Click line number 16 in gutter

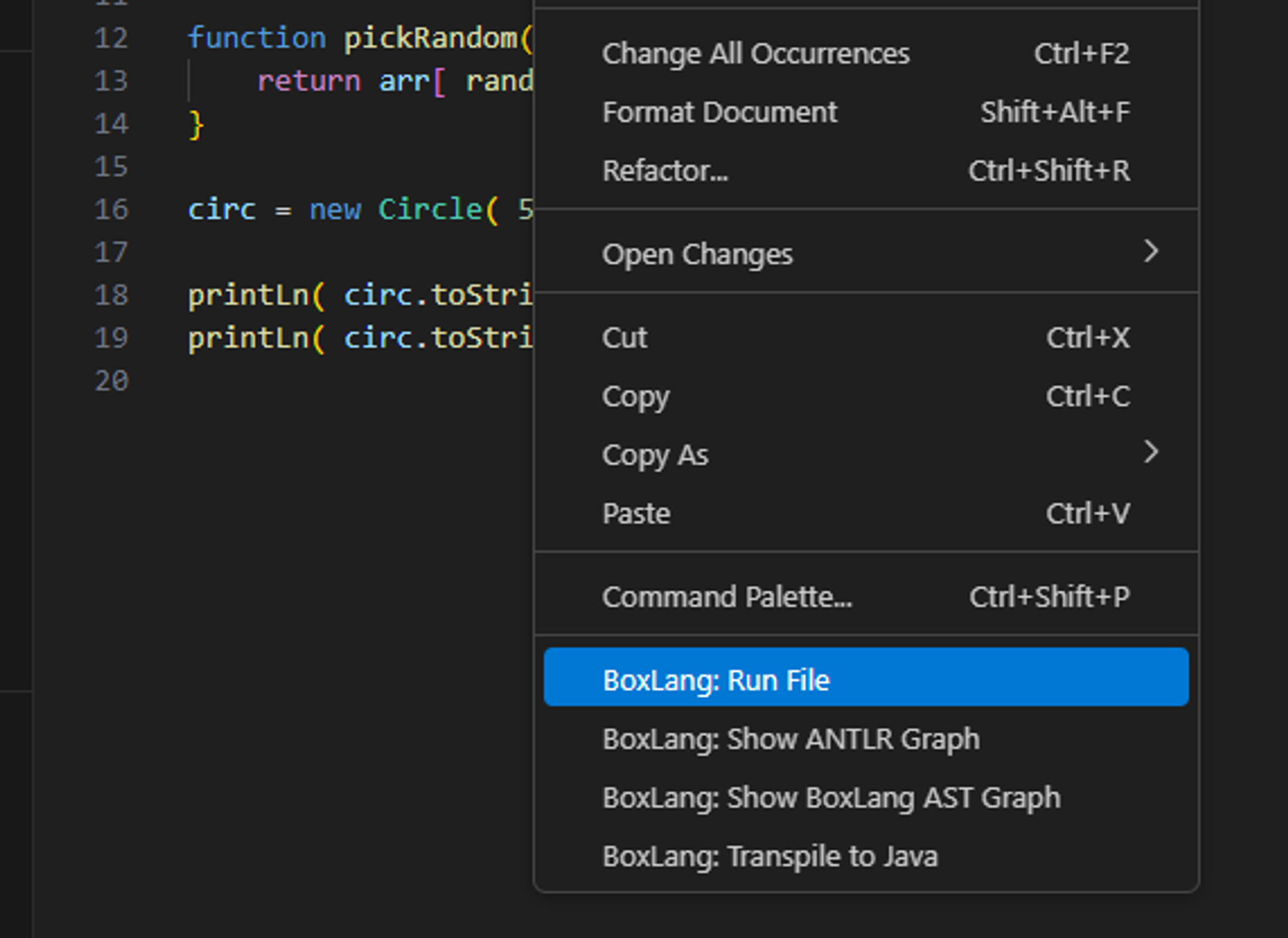(x=111, y=209)
